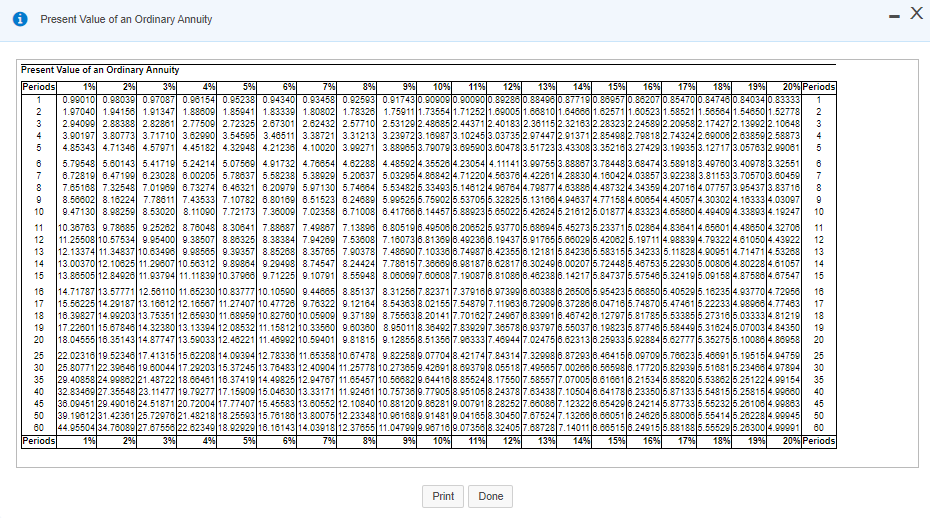Select the value 7.10782
The image size is (930, 518).
[239, 199]
